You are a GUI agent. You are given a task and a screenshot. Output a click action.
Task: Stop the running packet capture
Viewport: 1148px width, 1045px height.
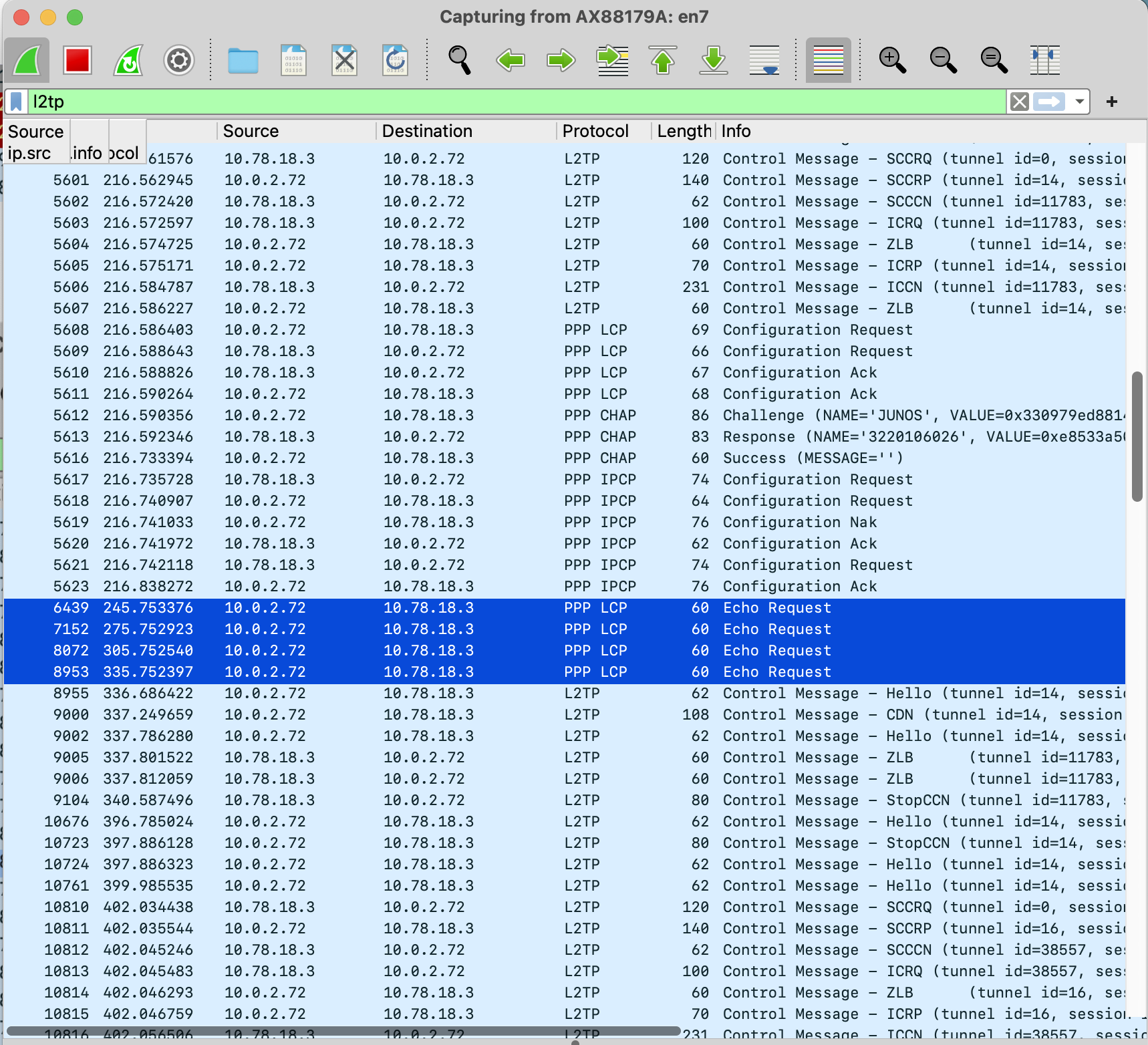pyautogui.click(x=77, y=60)
